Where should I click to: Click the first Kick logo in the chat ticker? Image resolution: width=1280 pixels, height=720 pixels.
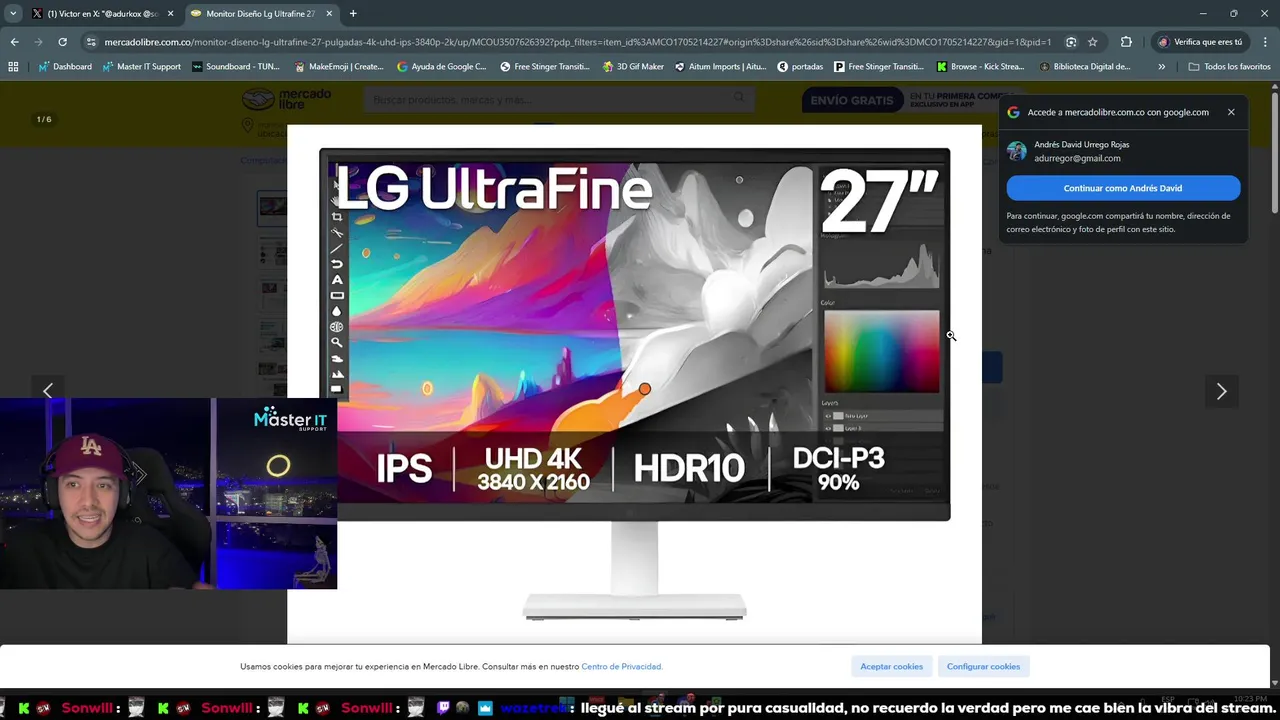coord(23,708)
